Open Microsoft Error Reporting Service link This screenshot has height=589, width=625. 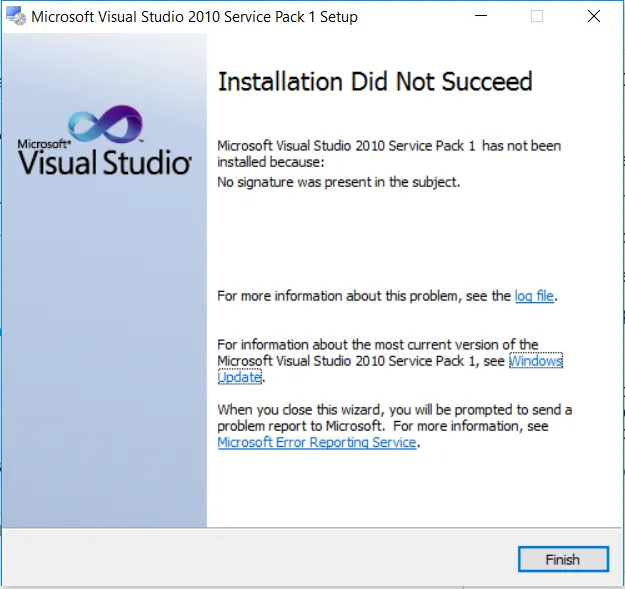(316, 442)
